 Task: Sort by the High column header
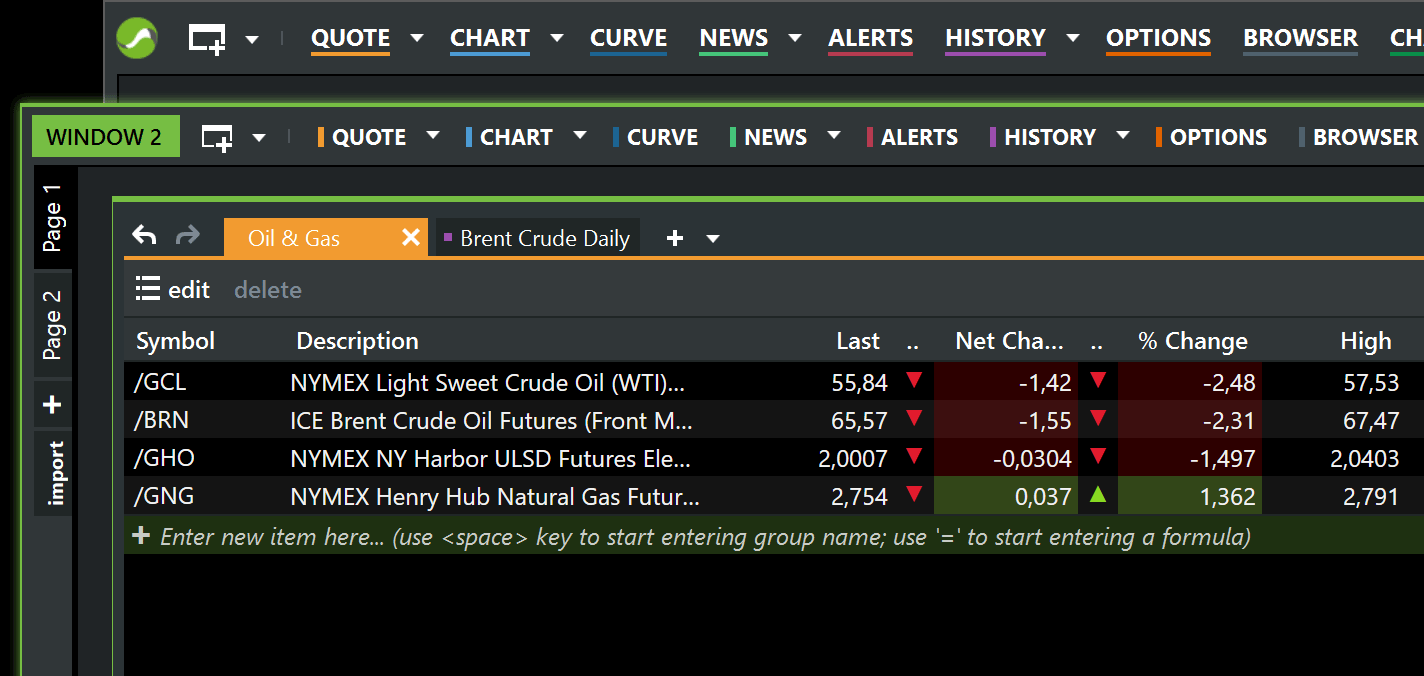coord(1366,341)
